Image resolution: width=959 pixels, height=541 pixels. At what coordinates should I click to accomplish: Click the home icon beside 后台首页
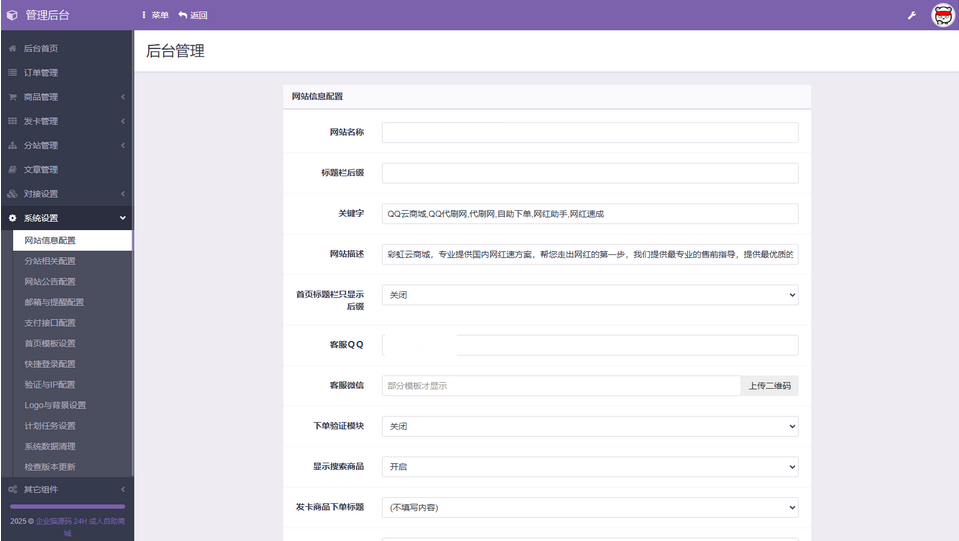(12, 48)
